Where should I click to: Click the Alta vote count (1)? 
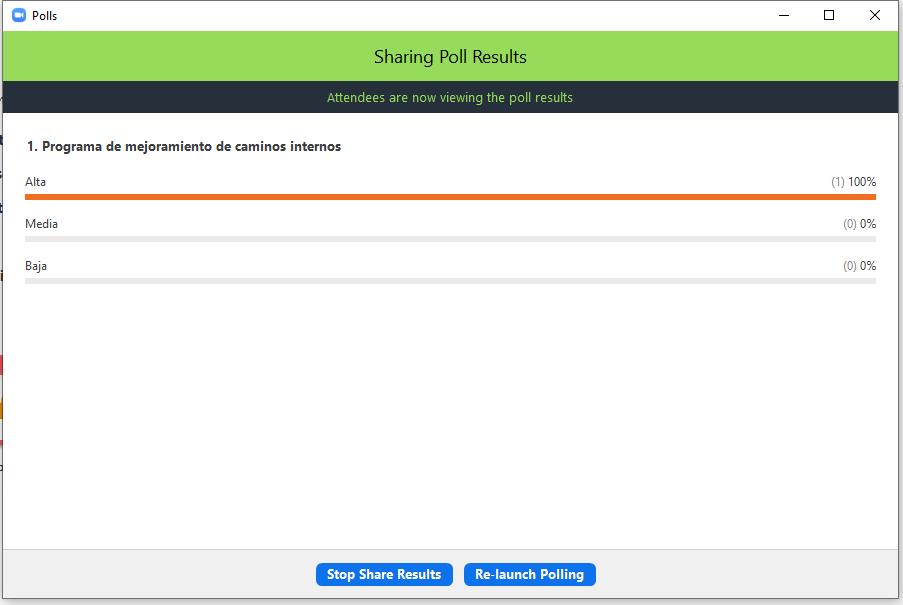[x=838, y=182]
